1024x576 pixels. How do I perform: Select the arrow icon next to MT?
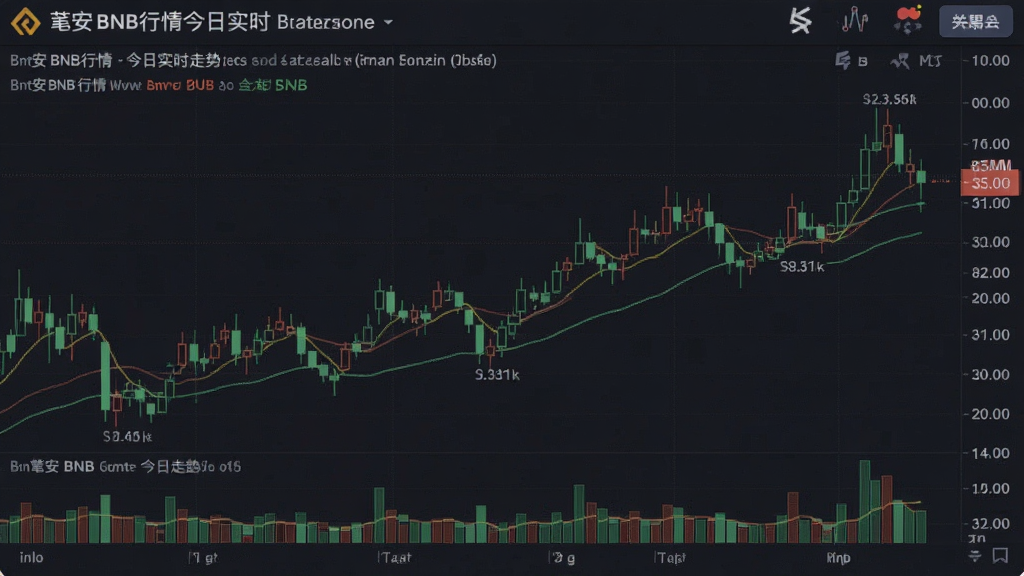(x=900, y=61)
